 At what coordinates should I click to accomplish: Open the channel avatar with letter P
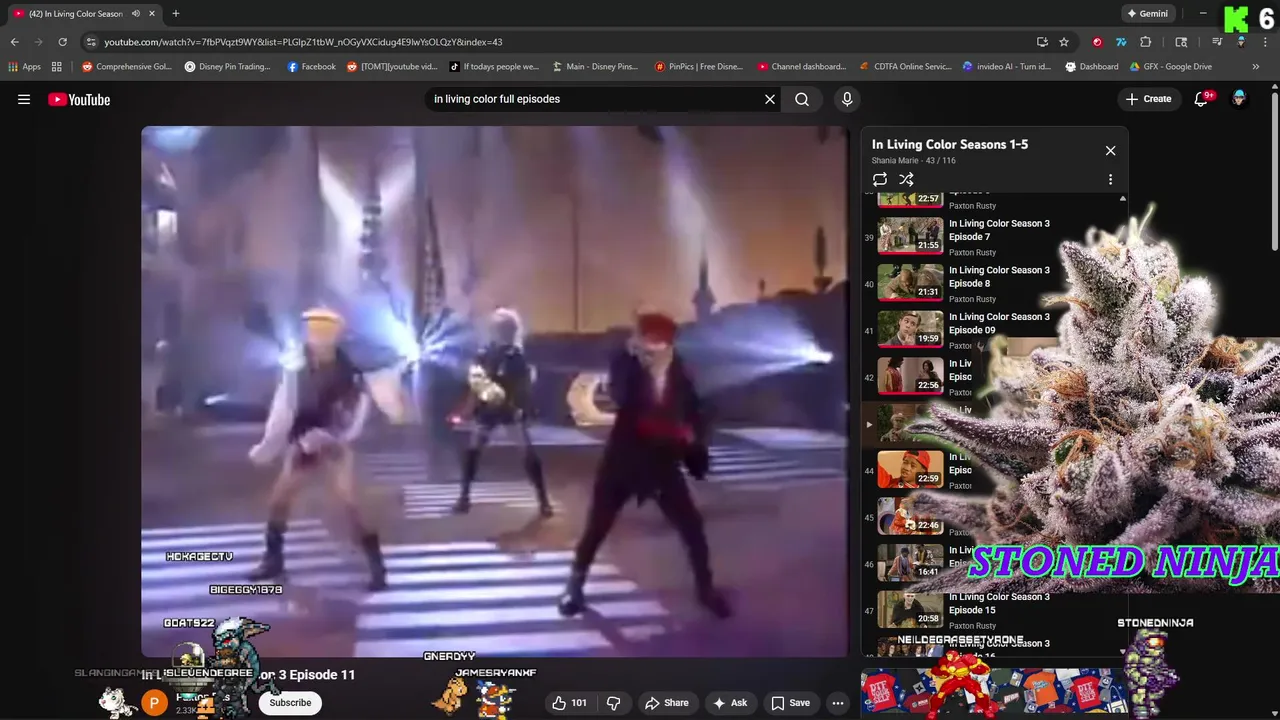154,703
